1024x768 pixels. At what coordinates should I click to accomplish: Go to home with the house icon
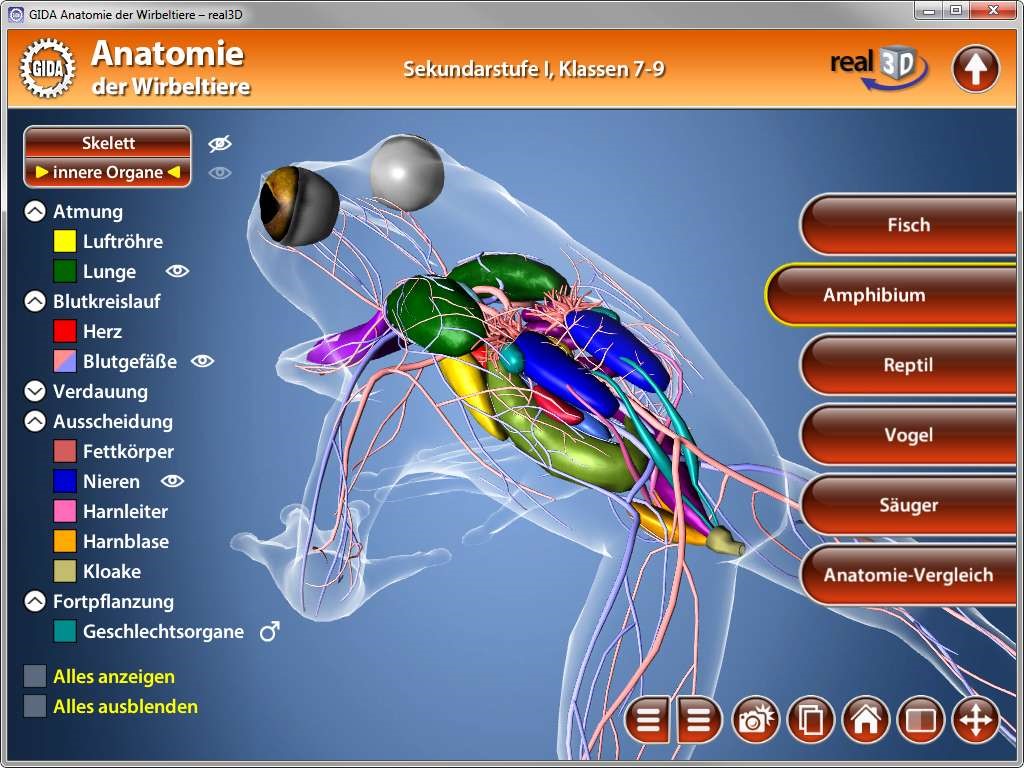[865, 720]
